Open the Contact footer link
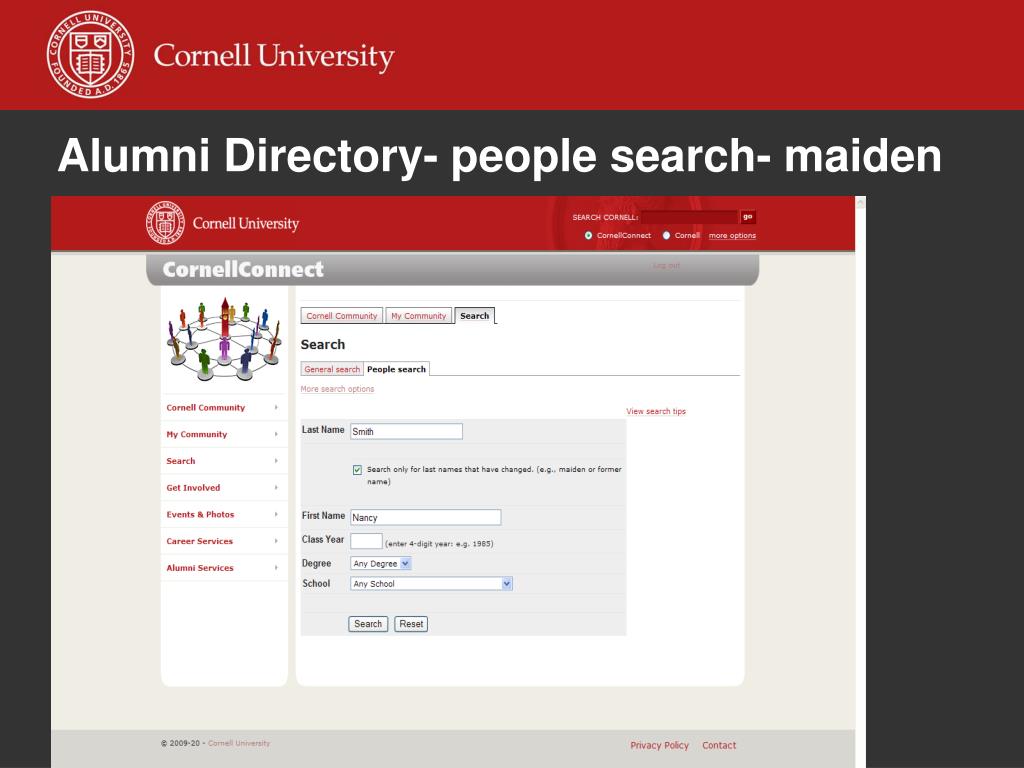1024x768 pixels. click(x=719, y=746)
